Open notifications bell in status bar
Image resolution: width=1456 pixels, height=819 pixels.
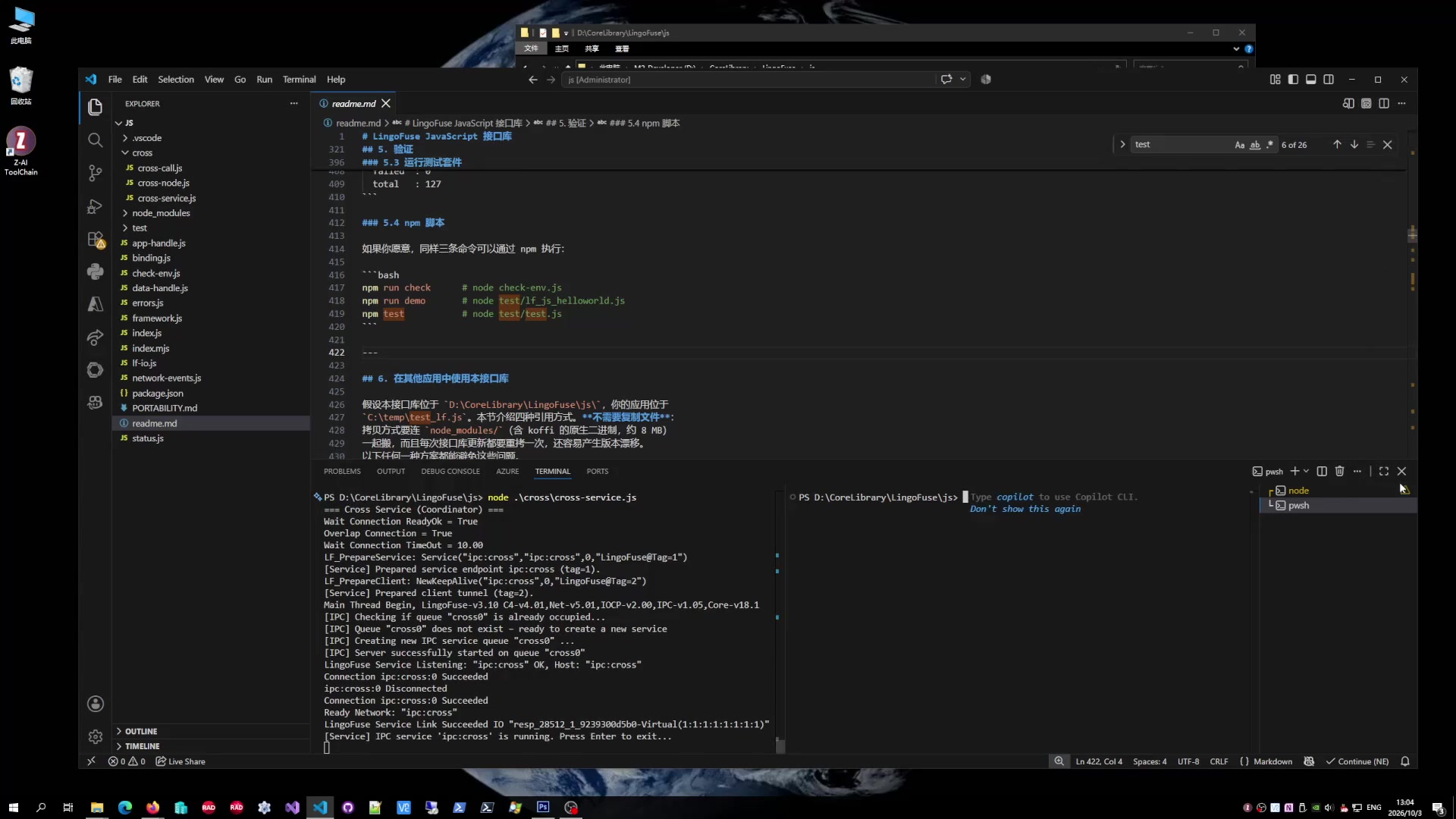(x=1405, y=761)
